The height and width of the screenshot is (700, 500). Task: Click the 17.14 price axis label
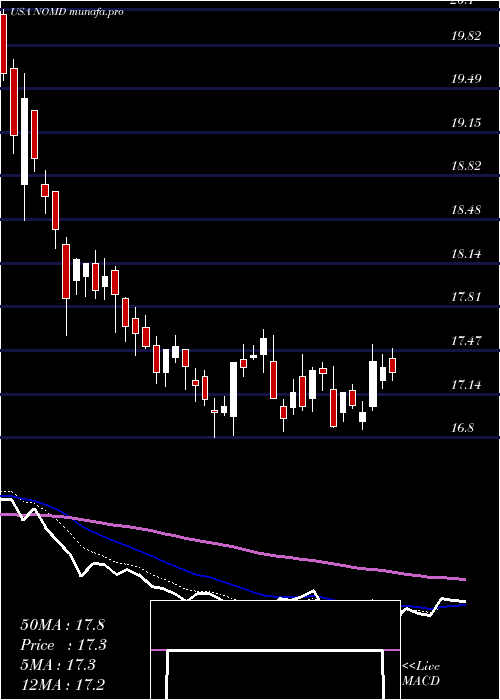tap(466, 384)
